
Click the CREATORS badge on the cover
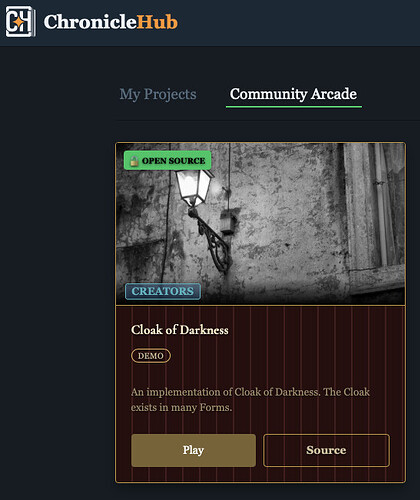[x=163, y=291]
